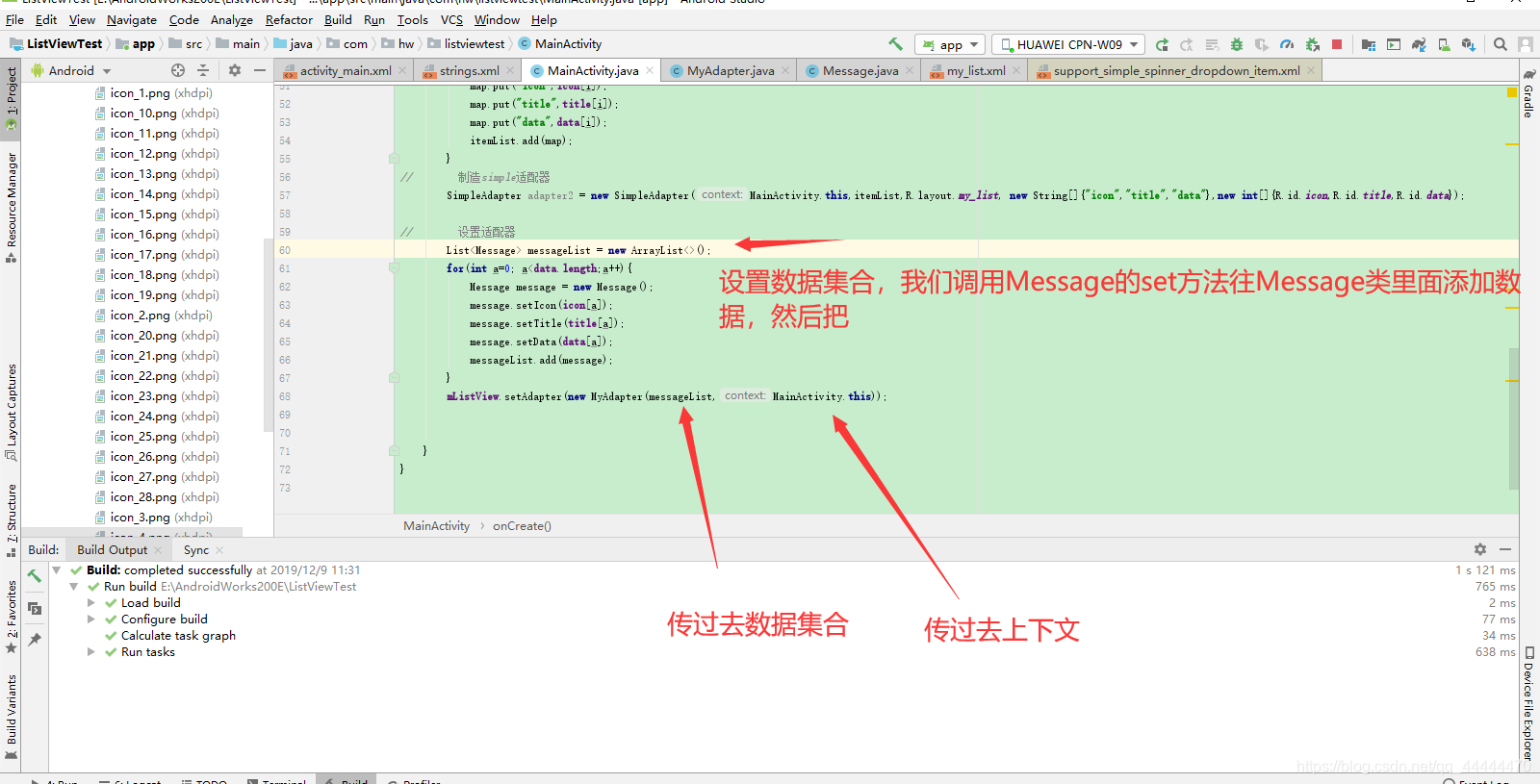Collapse the for loop code fold marker at line 61
This screenshot has width=1540, height=784.
(x=394, y=268)
